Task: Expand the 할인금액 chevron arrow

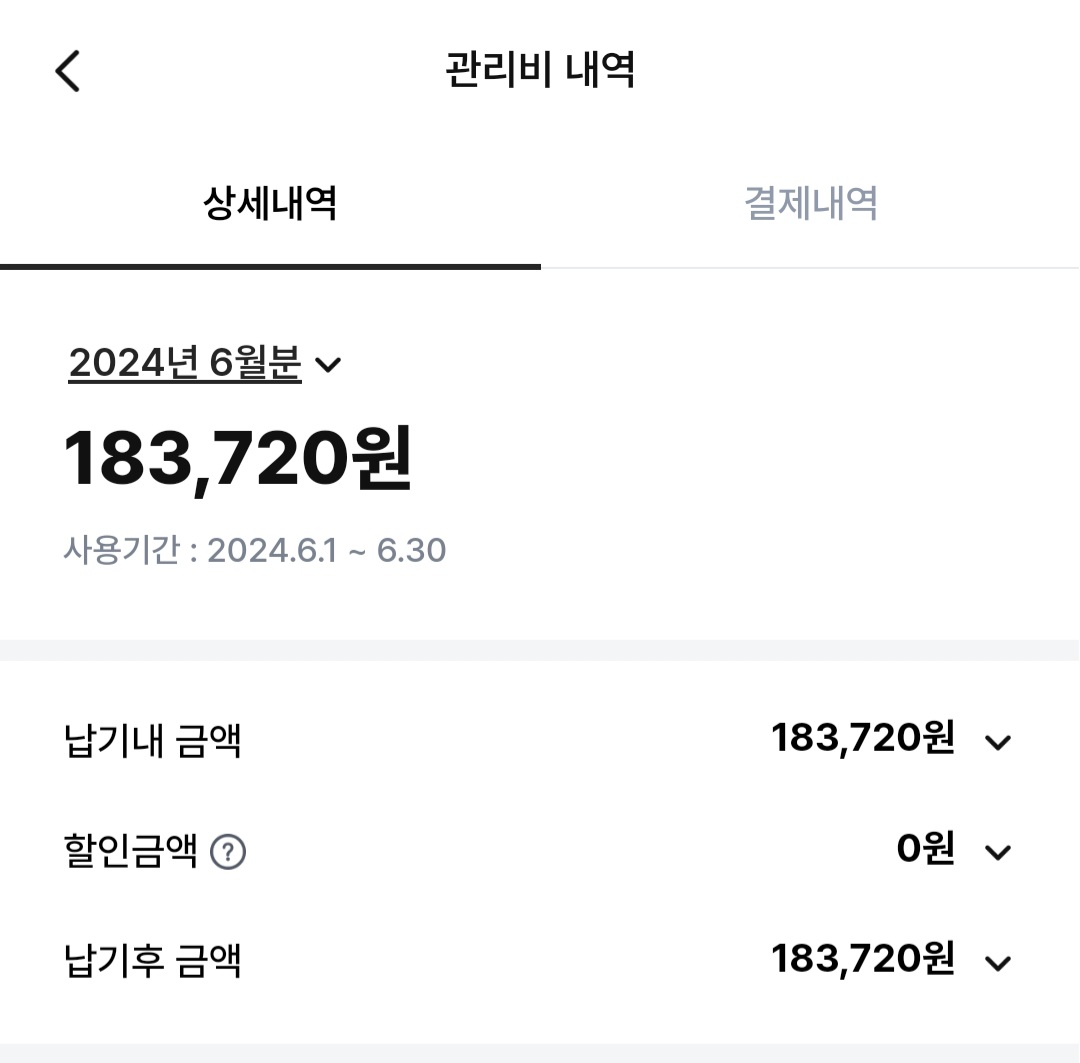Action: pos(998,852)
